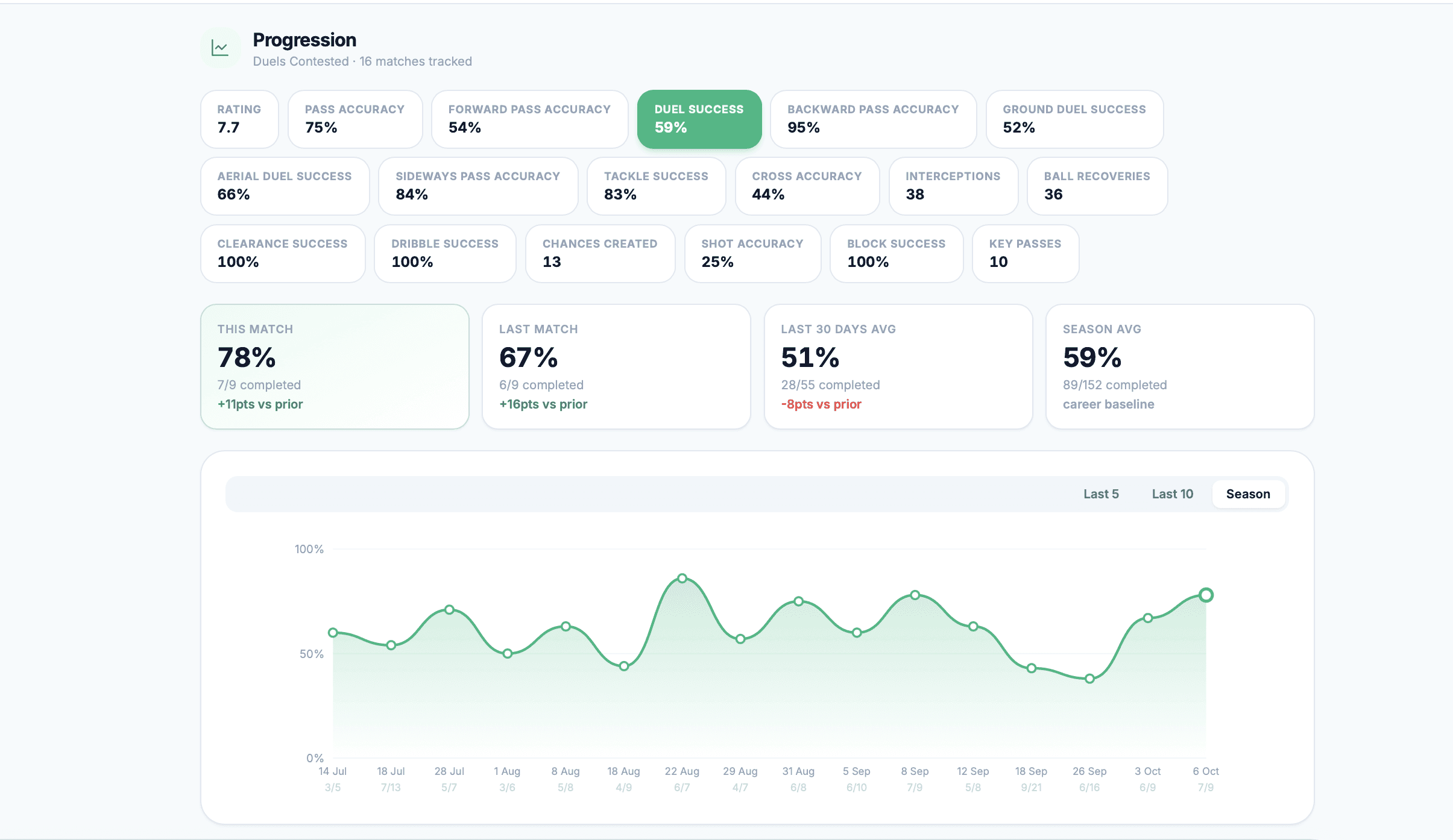1453x840 pixels.
Task: Switch chart range to Last 10
Action: 1172,494
